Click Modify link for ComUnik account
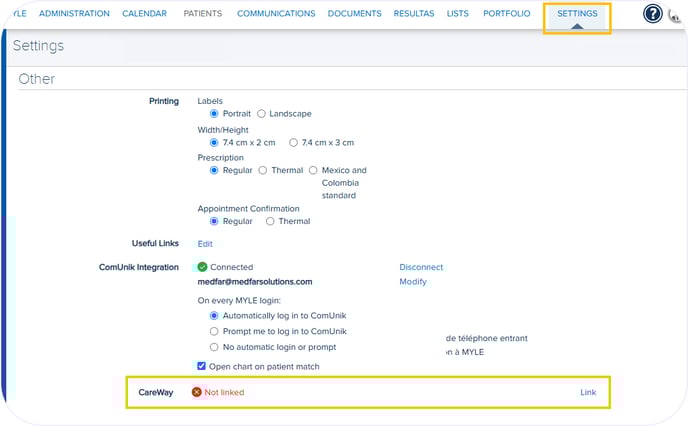Image resolution: width=688 pixels, height=426 pixels. click(413, 282)
